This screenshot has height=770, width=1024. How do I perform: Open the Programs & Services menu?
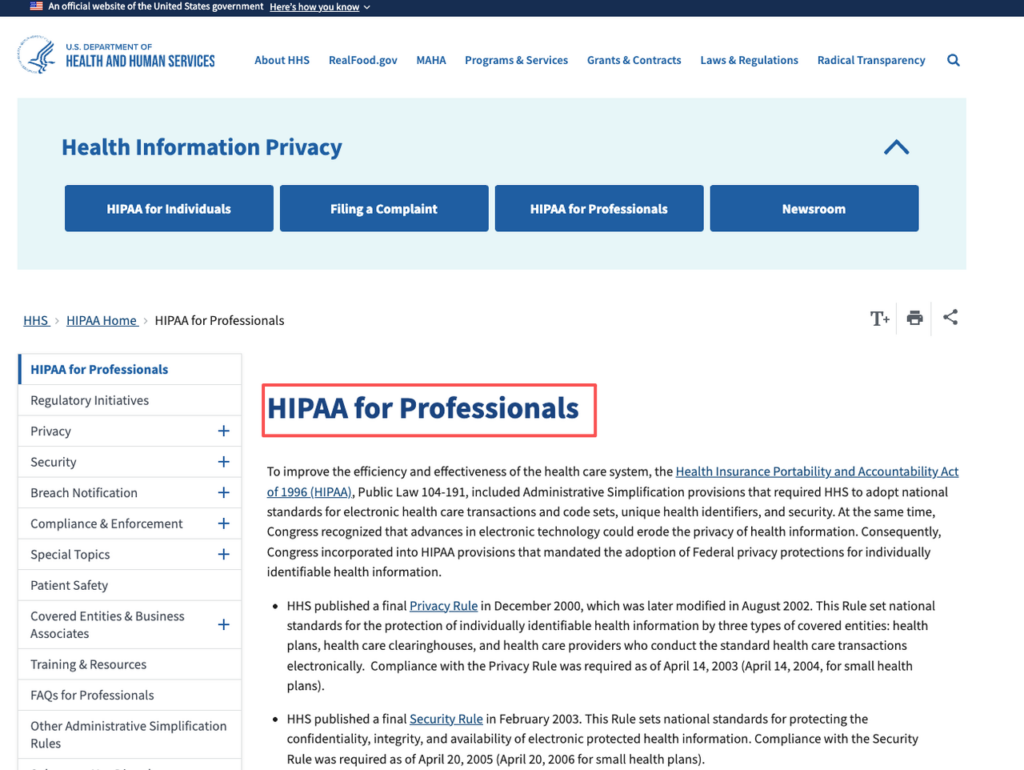pyautogui.click(x=516, y=60)
